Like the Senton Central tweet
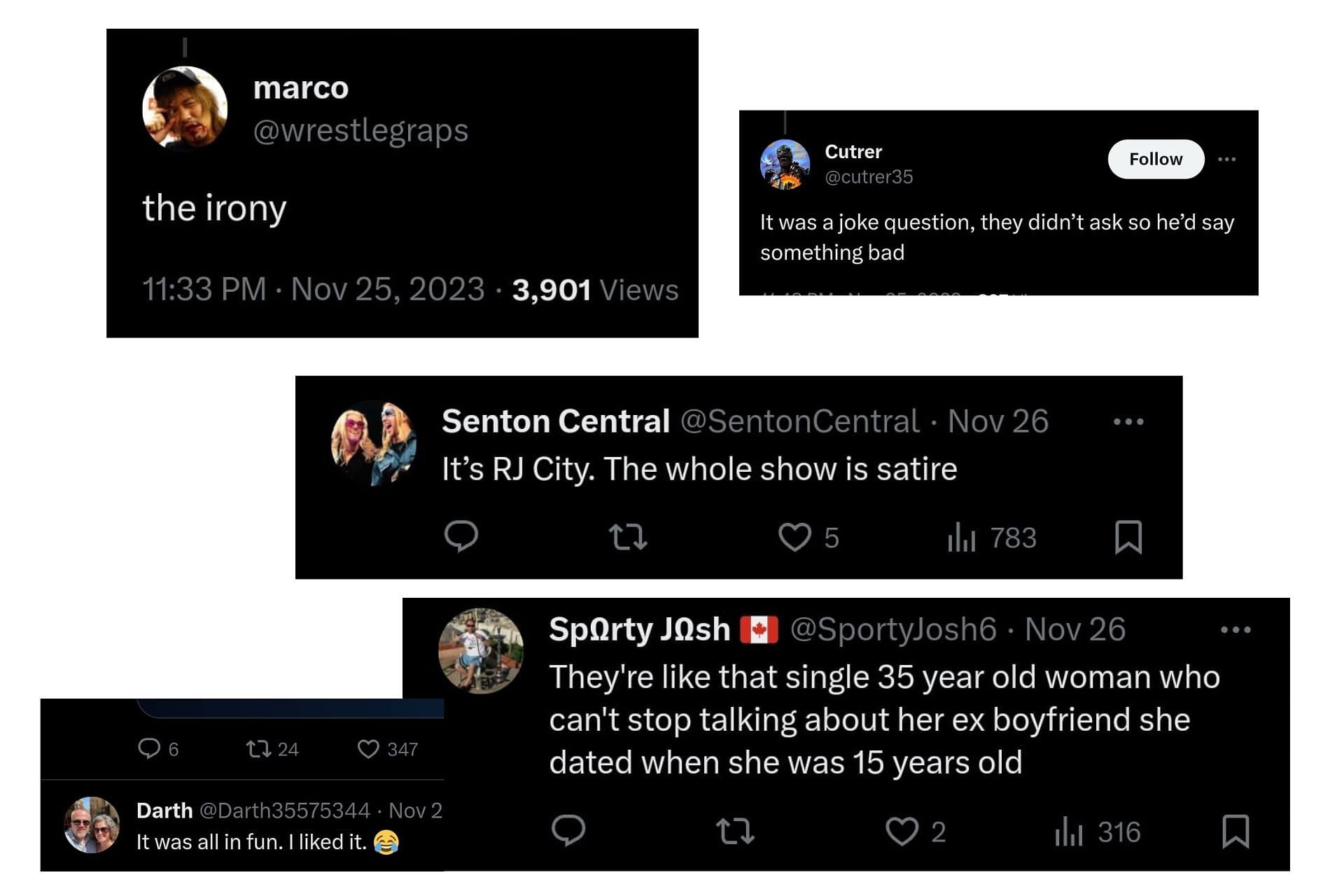 coord(794,537)
